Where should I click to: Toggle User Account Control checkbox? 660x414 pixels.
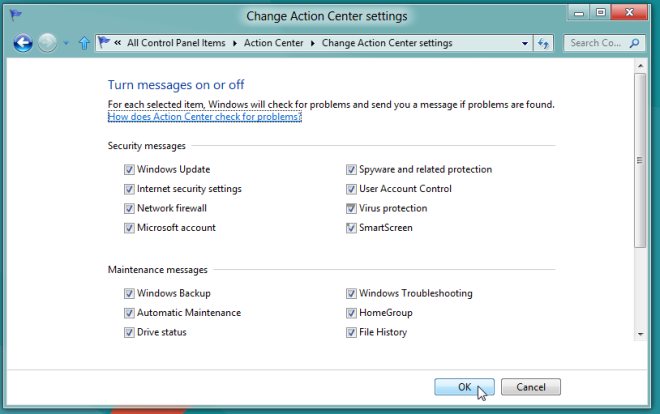tap(351, 189)
